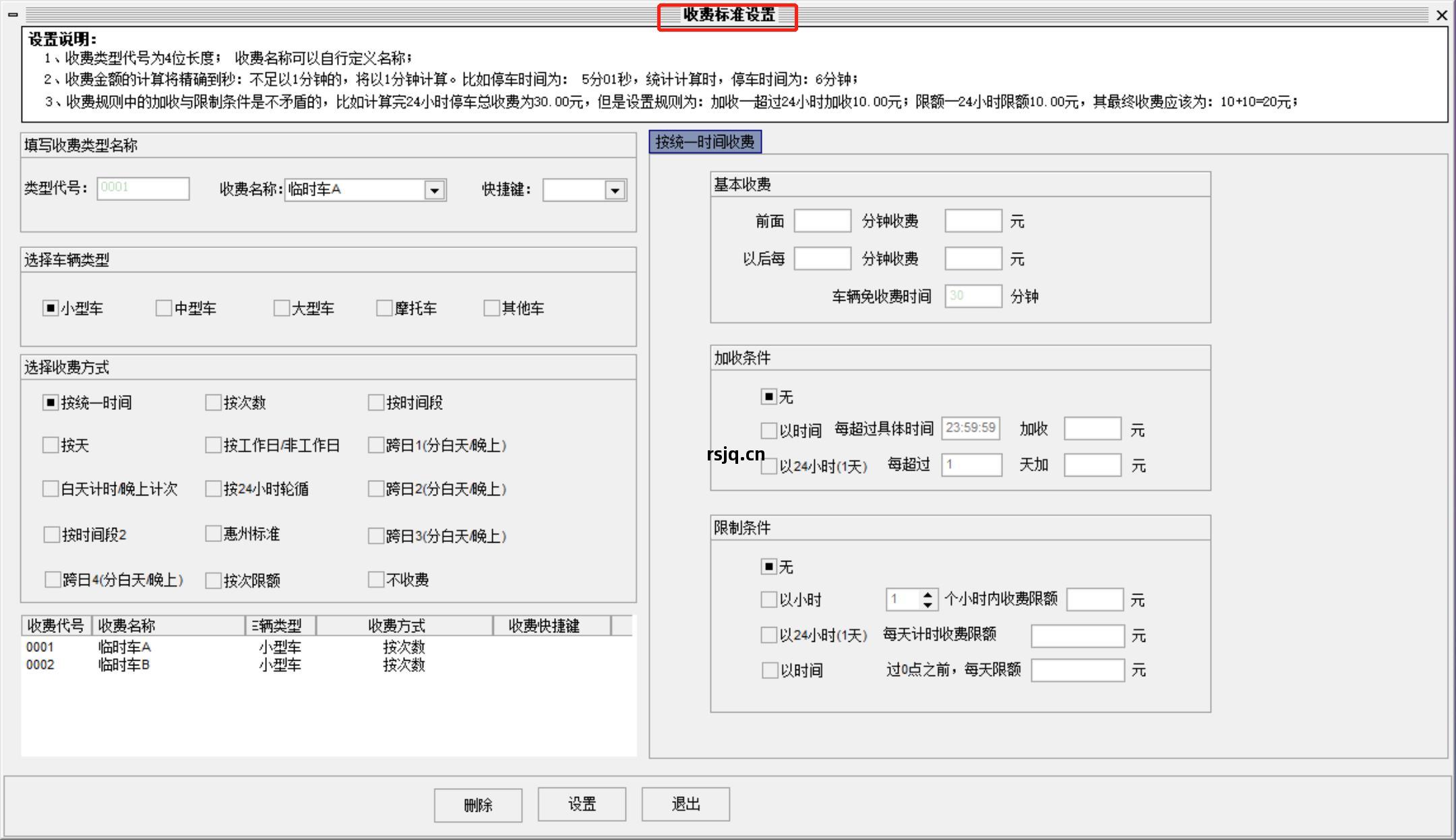Check 跨日1(分白天/晚上) charging option
The image size is (1456, 840).
[375, 445]
